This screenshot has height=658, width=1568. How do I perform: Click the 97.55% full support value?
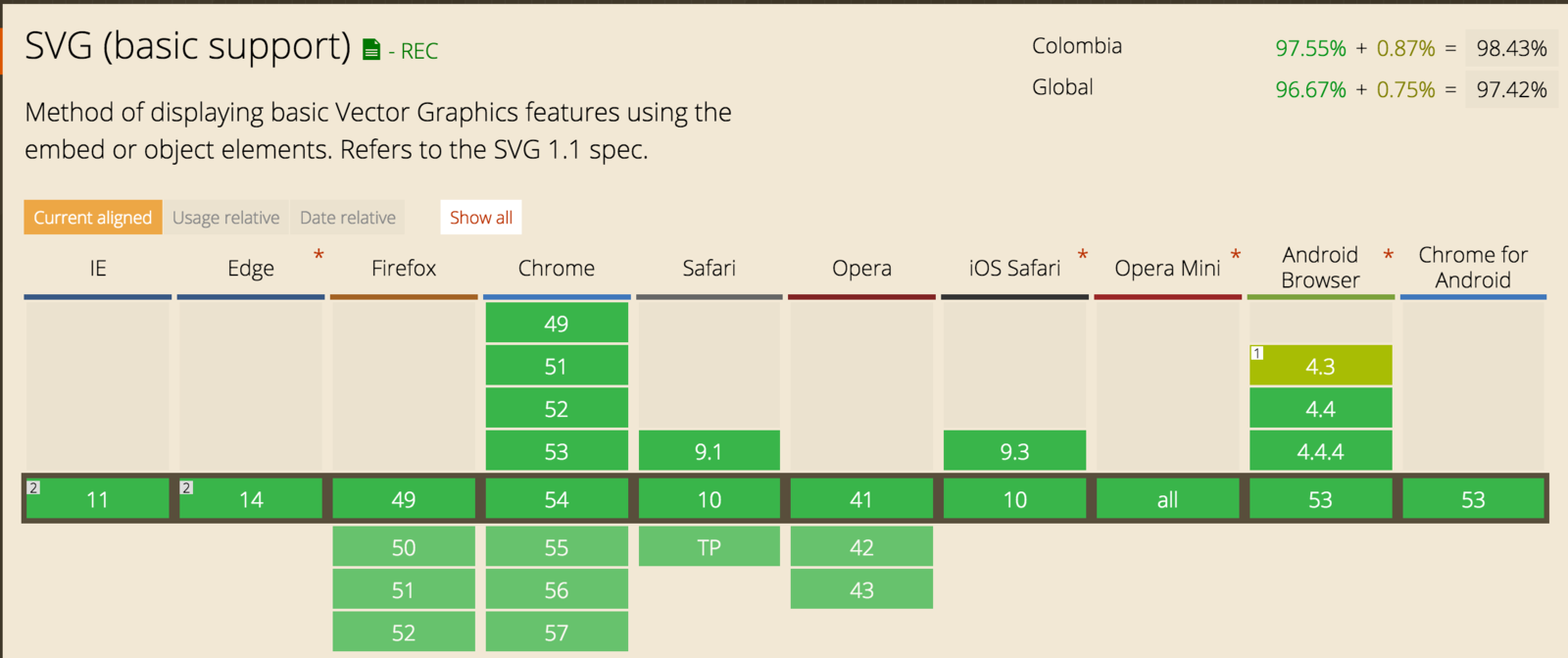point(1311,48)
